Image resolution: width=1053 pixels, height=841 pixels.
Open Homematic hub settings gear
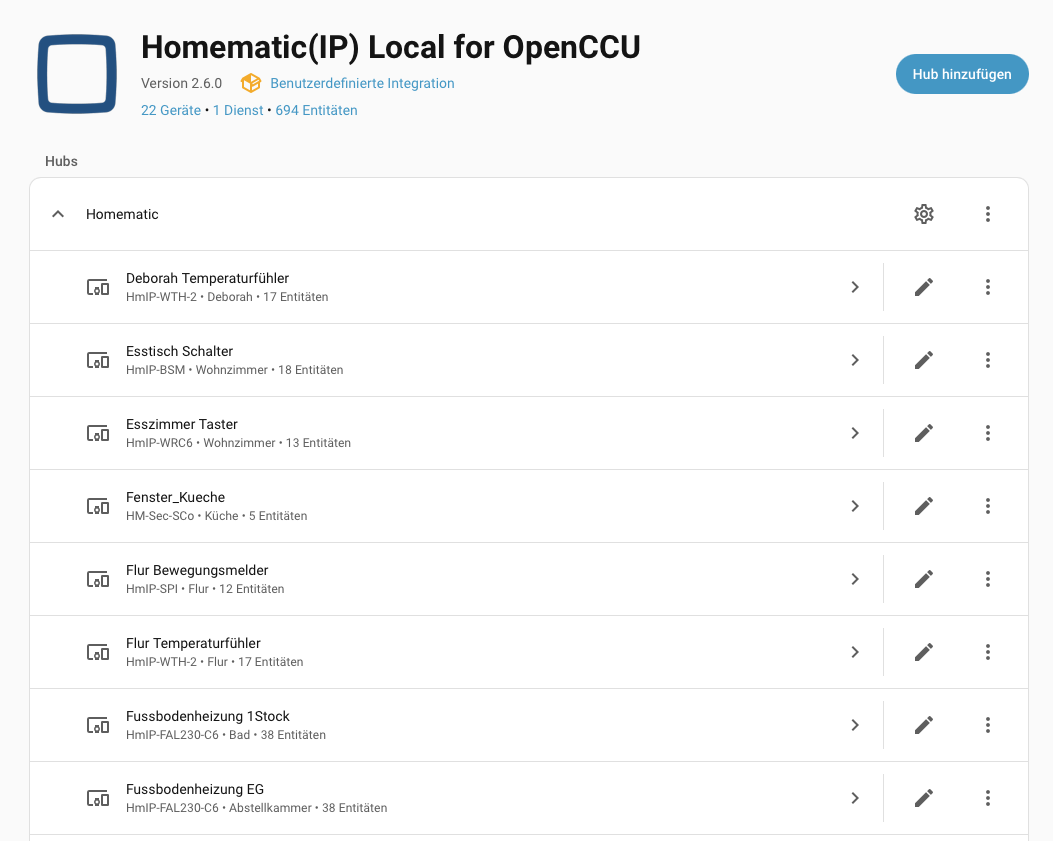pos(924,214)
